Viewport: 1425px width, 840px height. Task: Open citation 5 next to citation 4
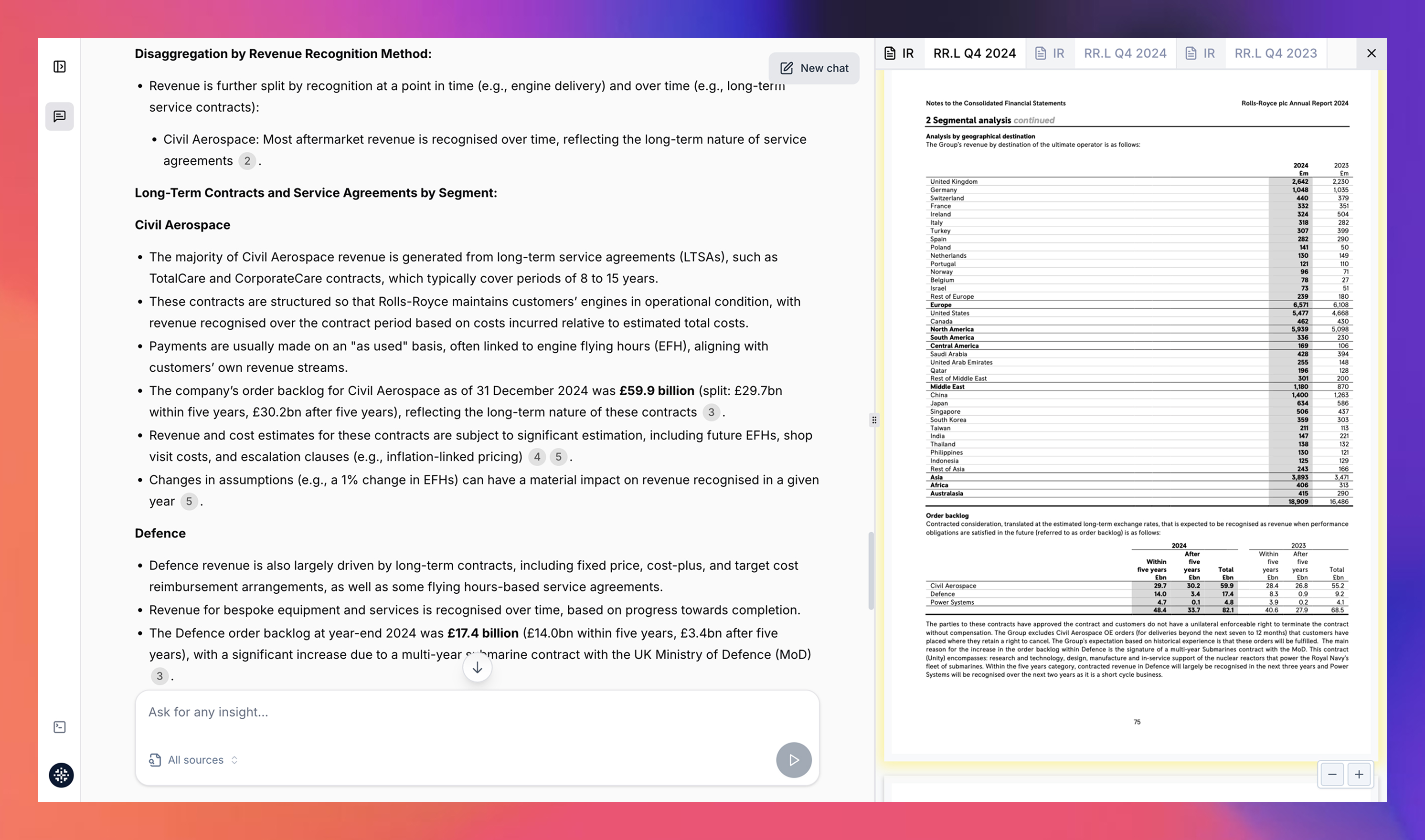click(x=558, y=457)
